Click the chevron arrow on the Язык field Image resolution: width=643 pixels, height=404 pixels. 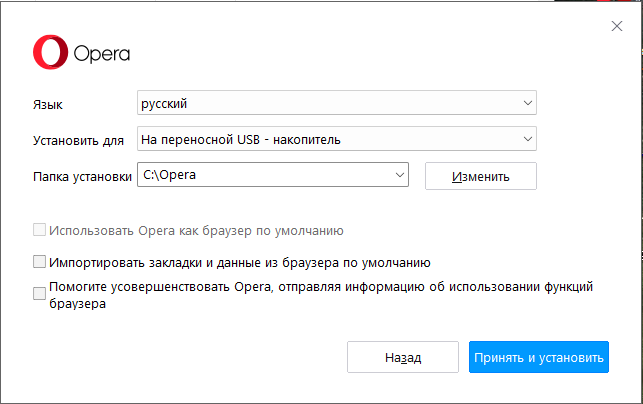pyautogui.click(x=527, y=102)
